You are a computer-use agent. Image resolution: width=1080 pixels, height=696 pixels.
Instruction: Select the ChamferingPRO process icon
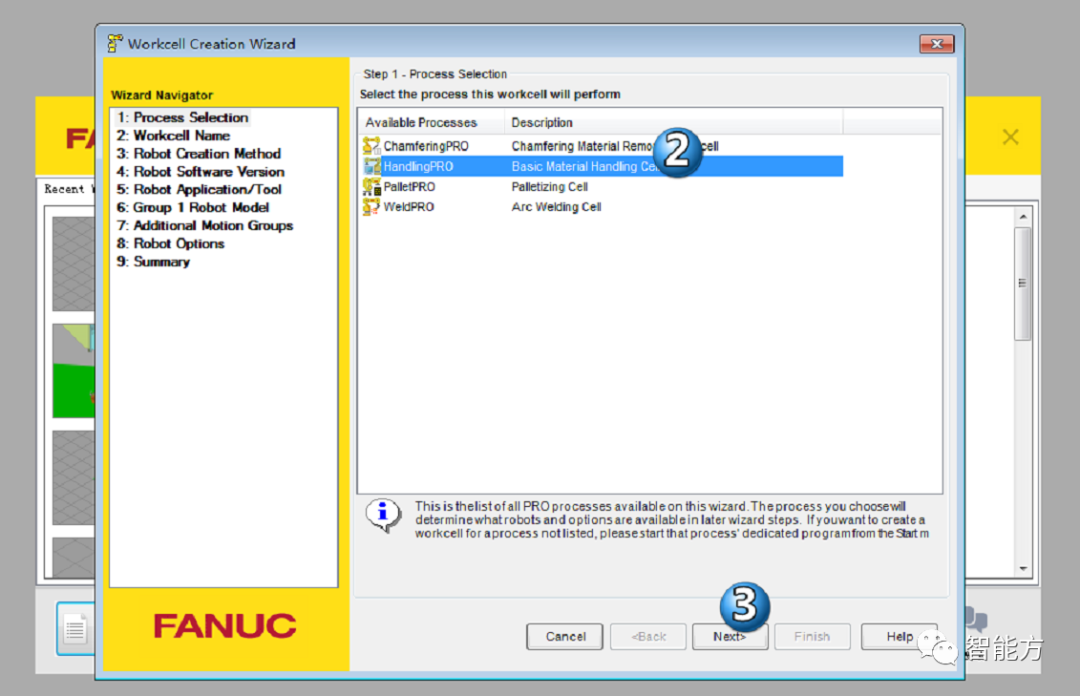(x=372, y=145)
